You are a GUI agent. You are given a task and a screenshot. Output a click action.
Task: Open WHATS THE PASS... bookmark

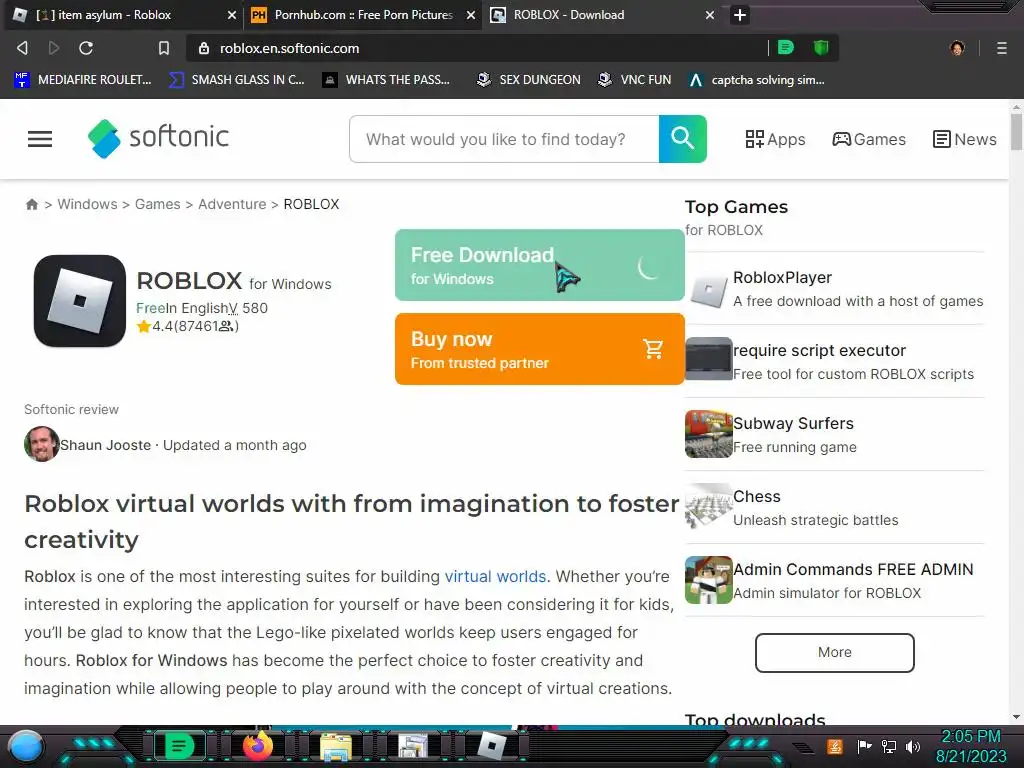tap(386, 80)
